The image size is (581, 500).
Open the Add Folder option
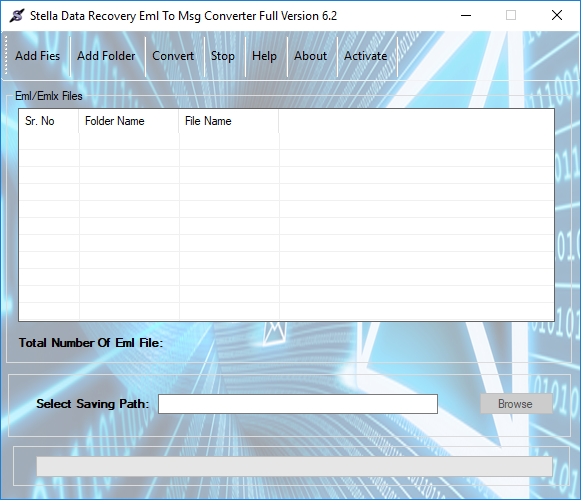(106, 56)
